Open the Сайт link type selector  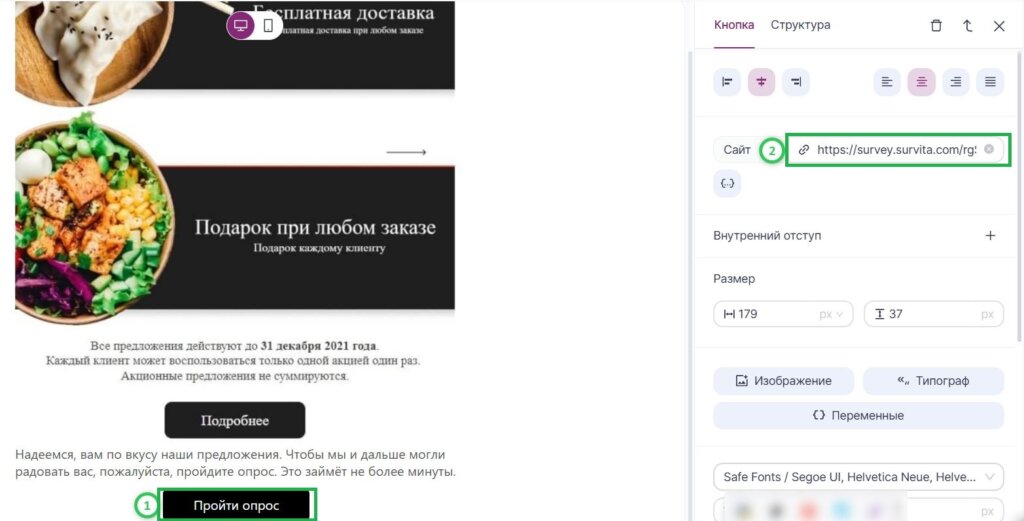737,150
